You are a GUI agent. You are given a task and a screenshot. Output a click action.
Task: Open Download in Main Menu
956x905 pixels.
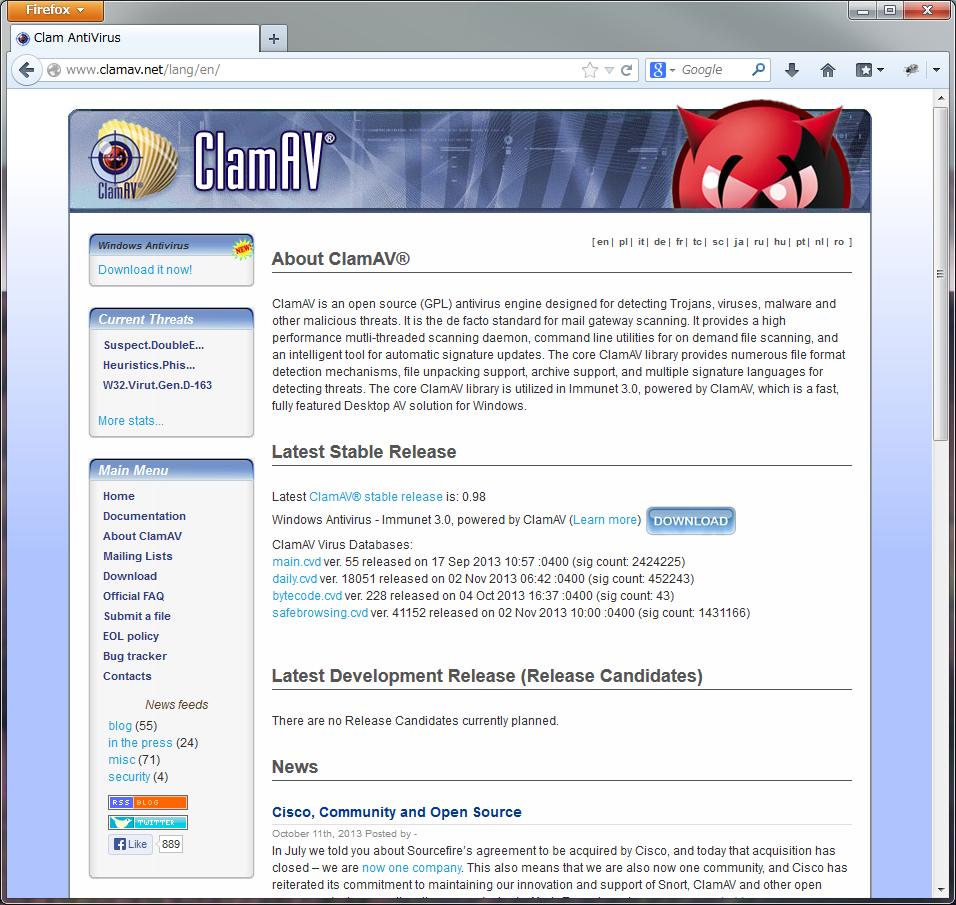point(130,576)
